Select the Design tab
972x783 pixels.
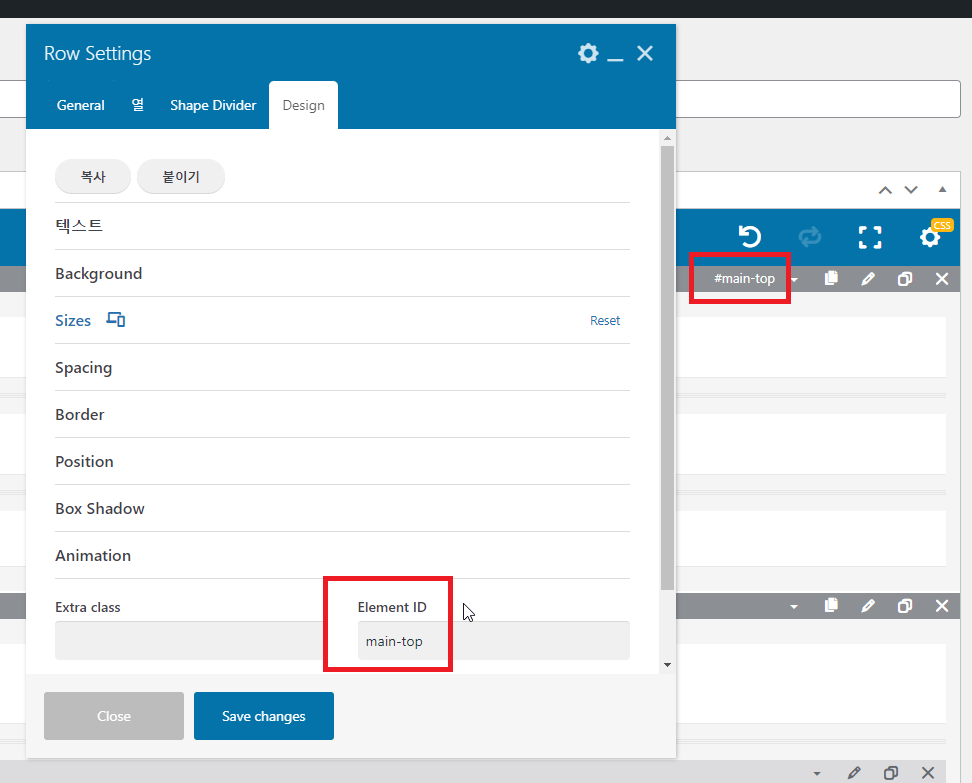tap(303, 105)
